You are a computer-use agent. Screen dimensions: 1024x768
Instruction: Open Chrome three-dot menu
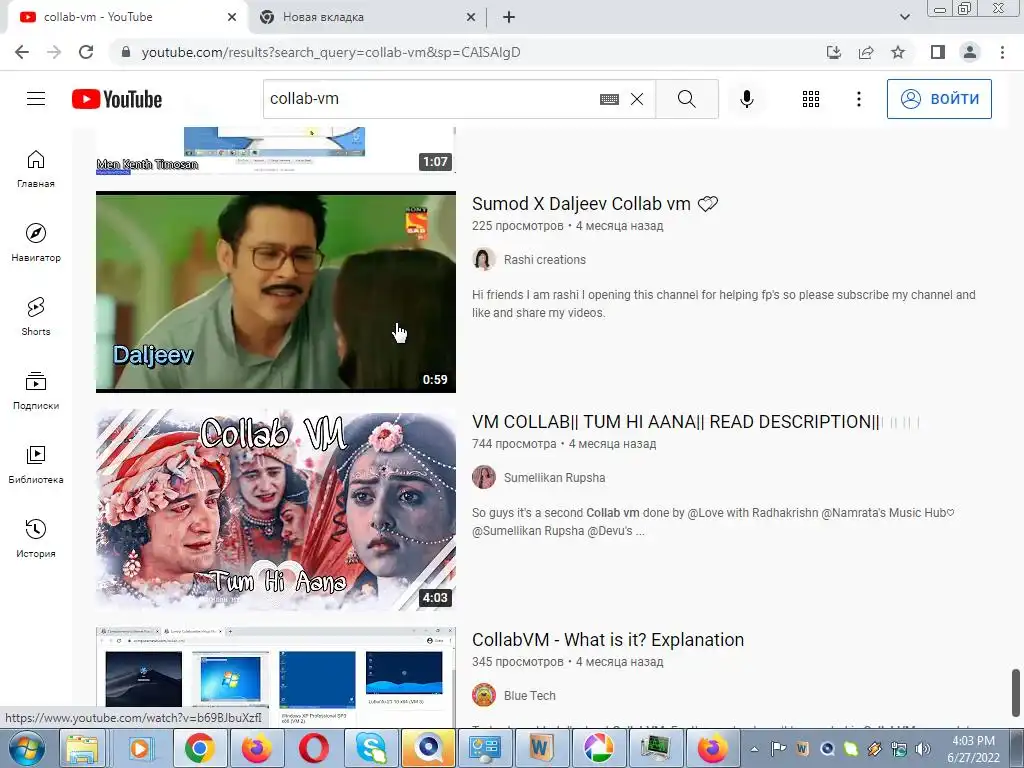[x=1002, y=52]
